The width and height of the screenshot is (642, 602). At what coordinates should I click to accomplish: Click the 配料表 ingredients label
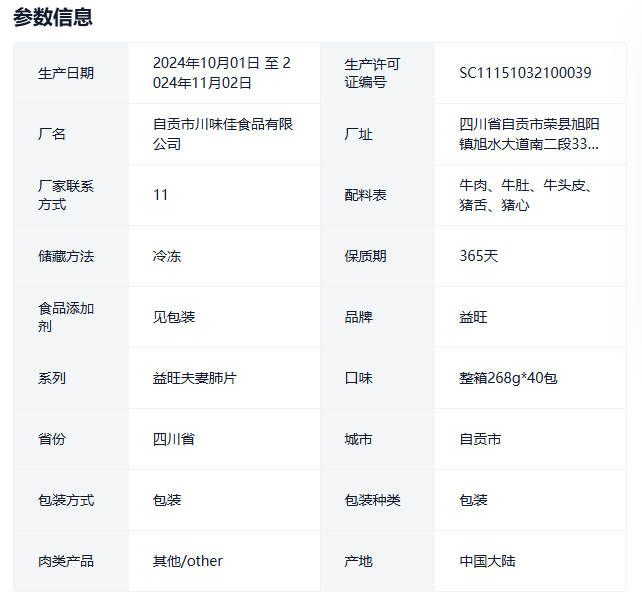point(365,195)
